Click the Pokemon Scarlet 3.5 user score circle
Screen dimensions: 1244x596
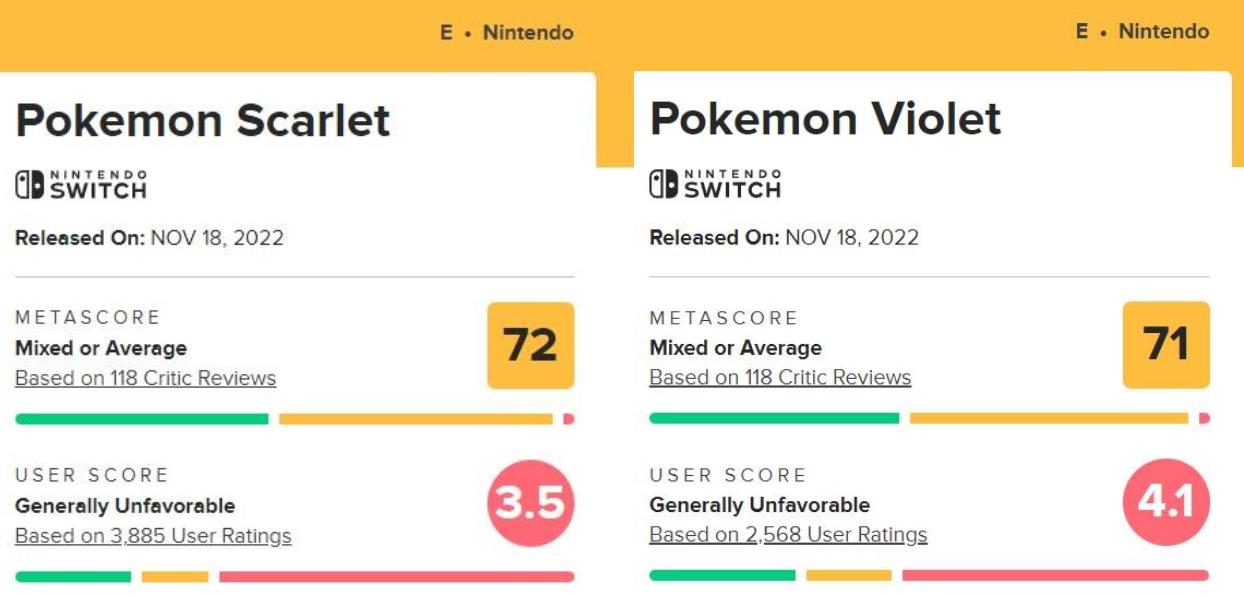(530, 503)
